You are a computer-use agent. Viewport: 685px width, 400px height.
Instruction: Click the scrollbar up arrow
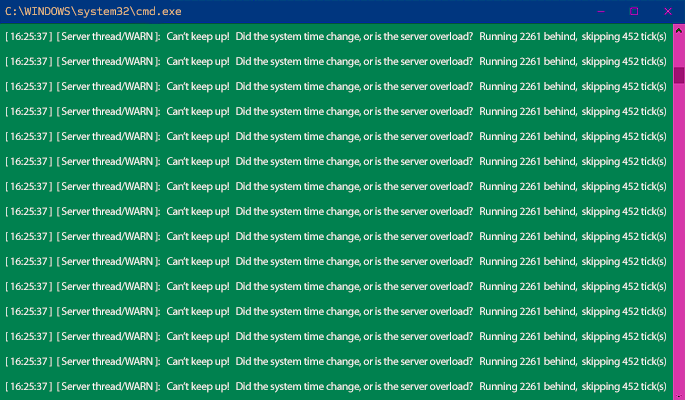pos(679,30)
